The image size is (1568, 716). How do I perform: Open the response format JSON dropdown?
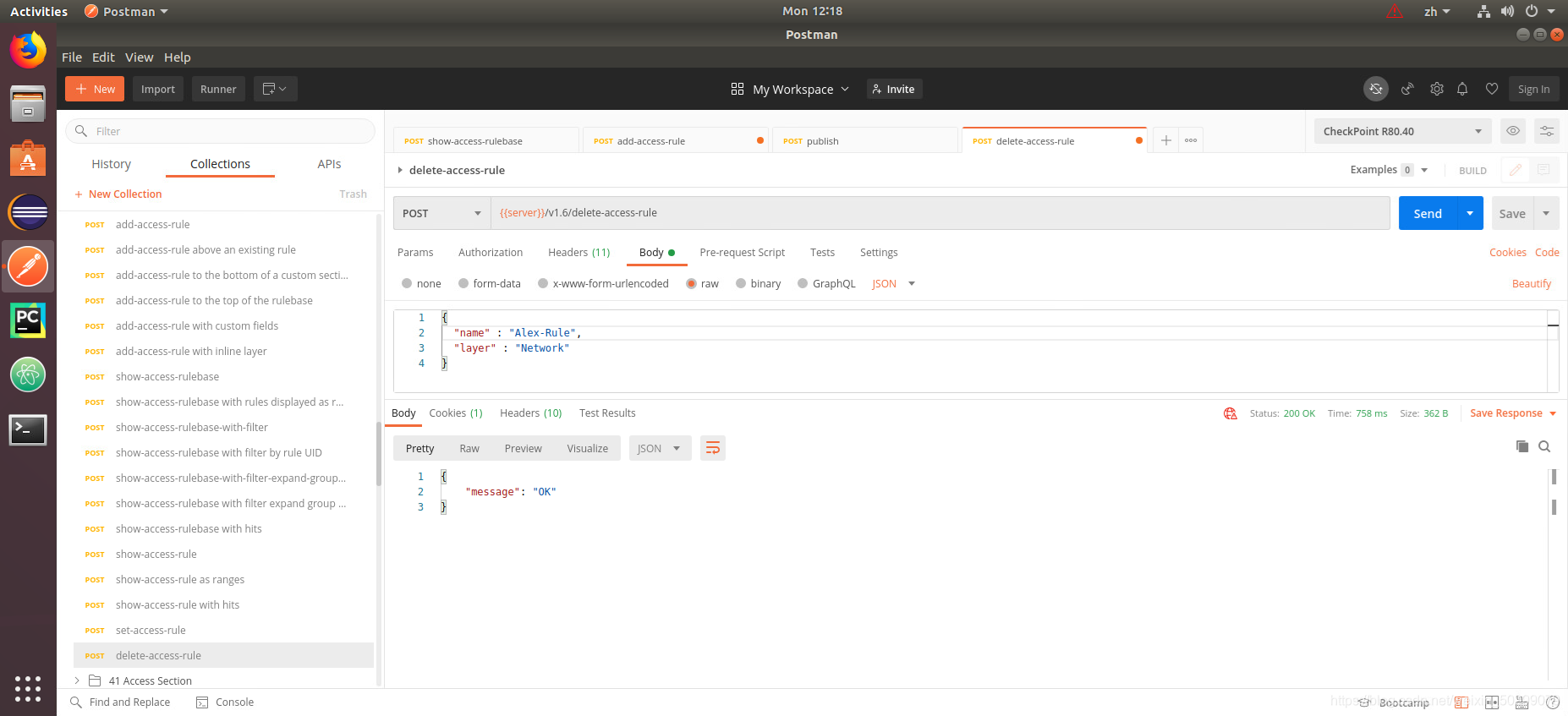[x=660, y=448]
